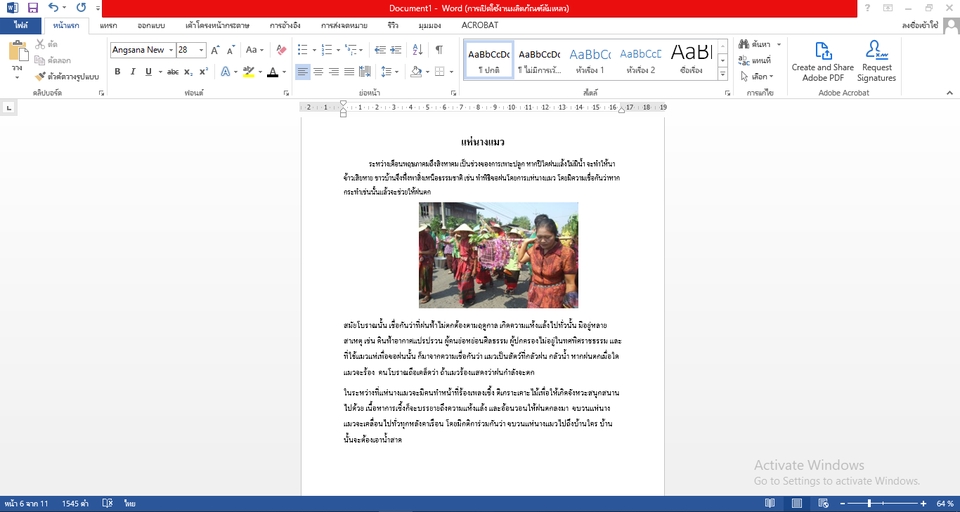Switch to Read Mode view in status bar
The image size is (960, 512).
pyautogui.click(x=770, y=503)
